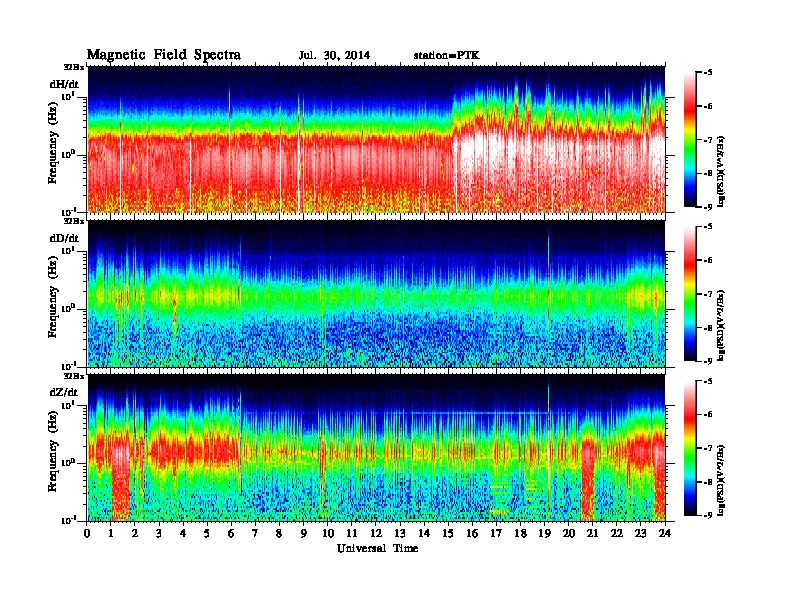792x612 pixels.
Task: Click the dD/dt spectrogram plot
Action: coord(376,293)
